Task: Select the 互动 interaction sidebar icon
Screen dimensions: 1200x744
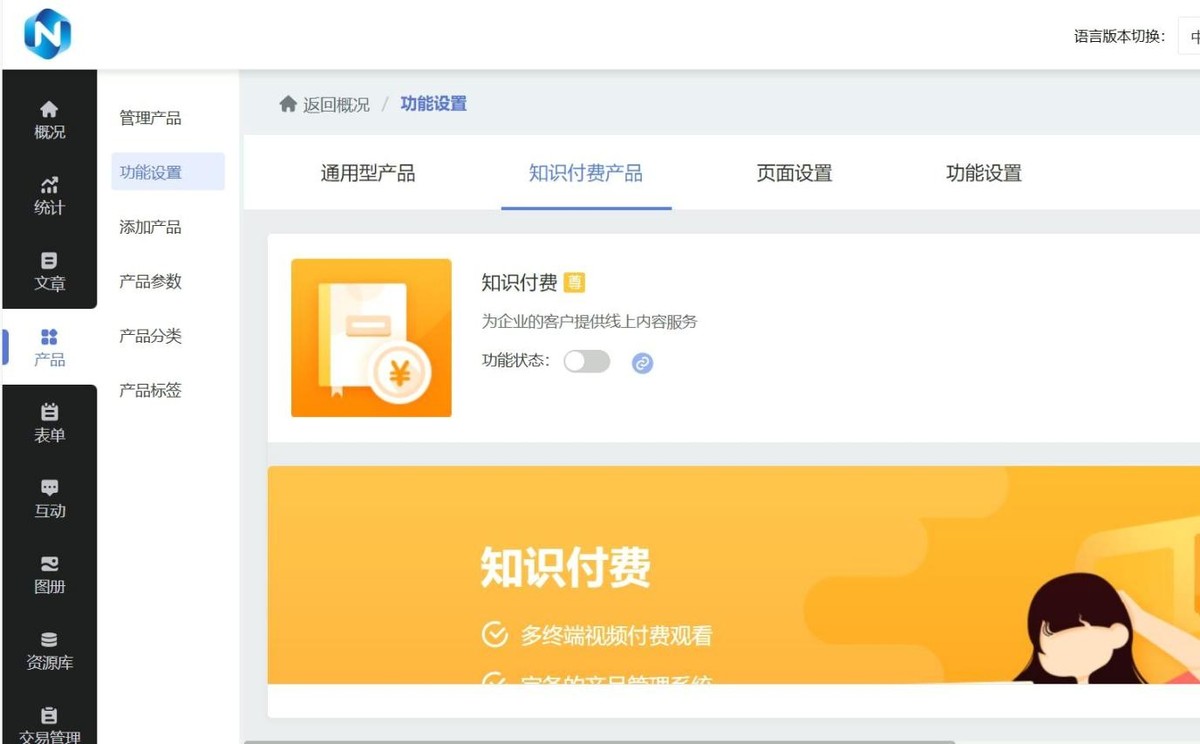Action: pyautogui.click(x=48, y=500)
